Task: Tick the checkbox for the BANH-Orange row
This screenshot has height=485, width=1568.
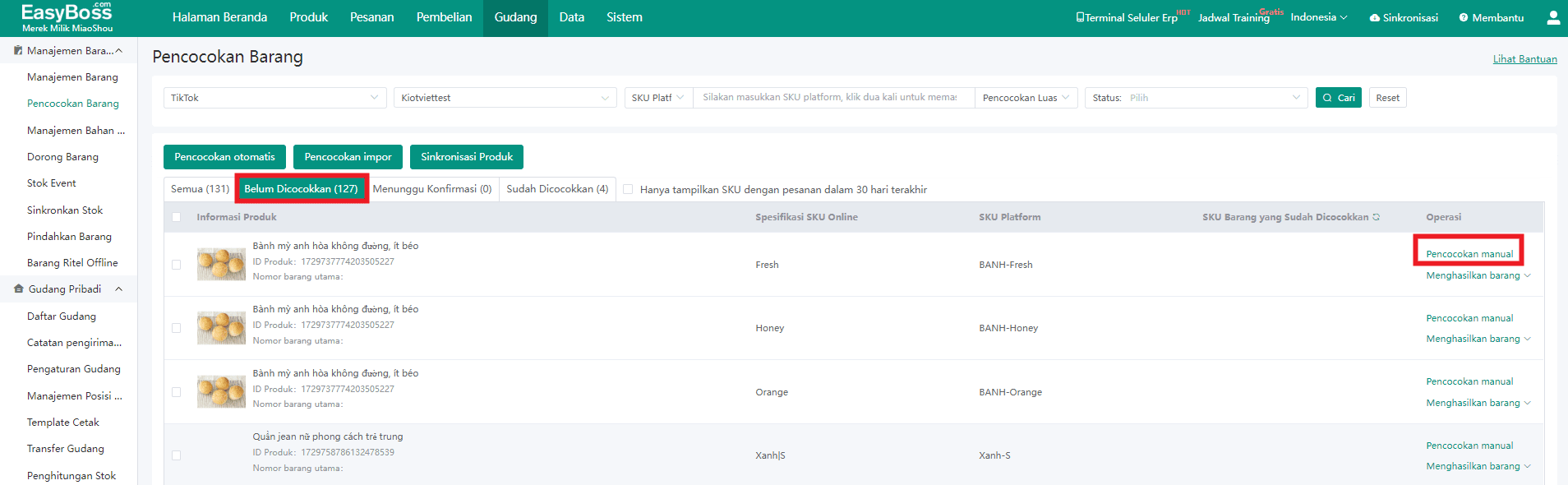Action: 176,392
